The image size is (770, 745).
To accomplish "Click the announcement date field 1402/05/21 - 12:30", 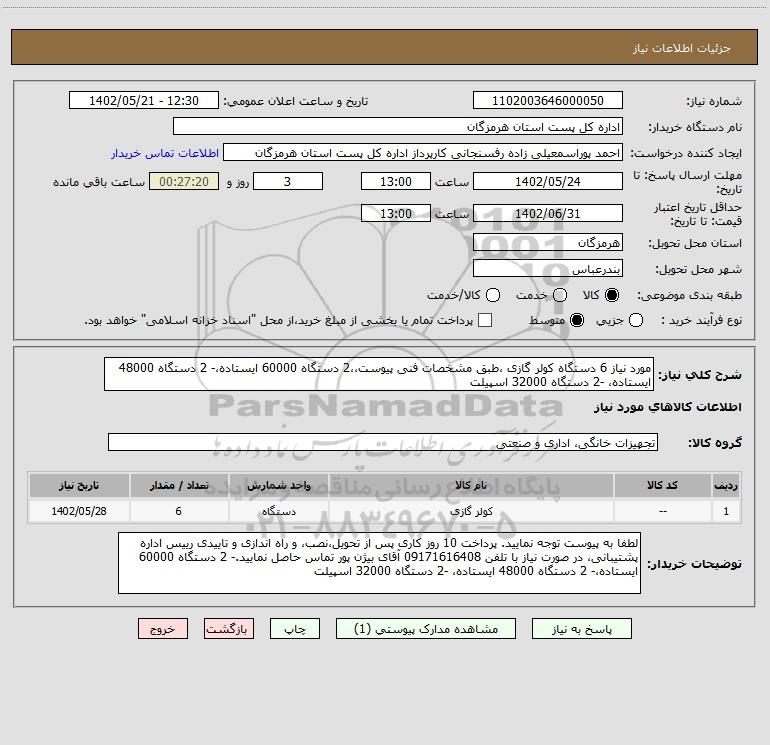I will 144,101.
